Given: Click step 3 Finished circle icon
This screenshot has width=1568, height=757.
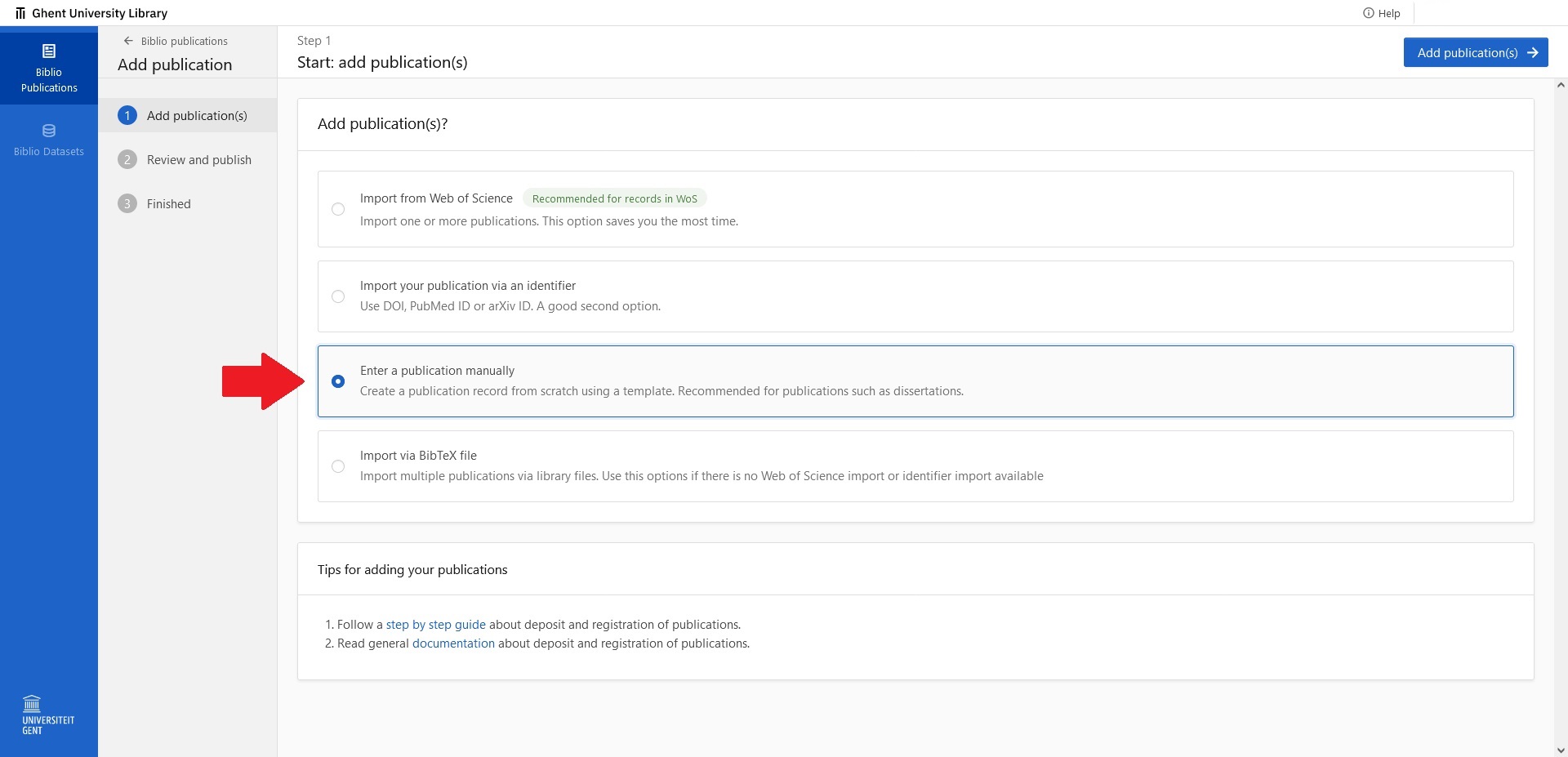Looking at the screenshot, I should (127, 204).
